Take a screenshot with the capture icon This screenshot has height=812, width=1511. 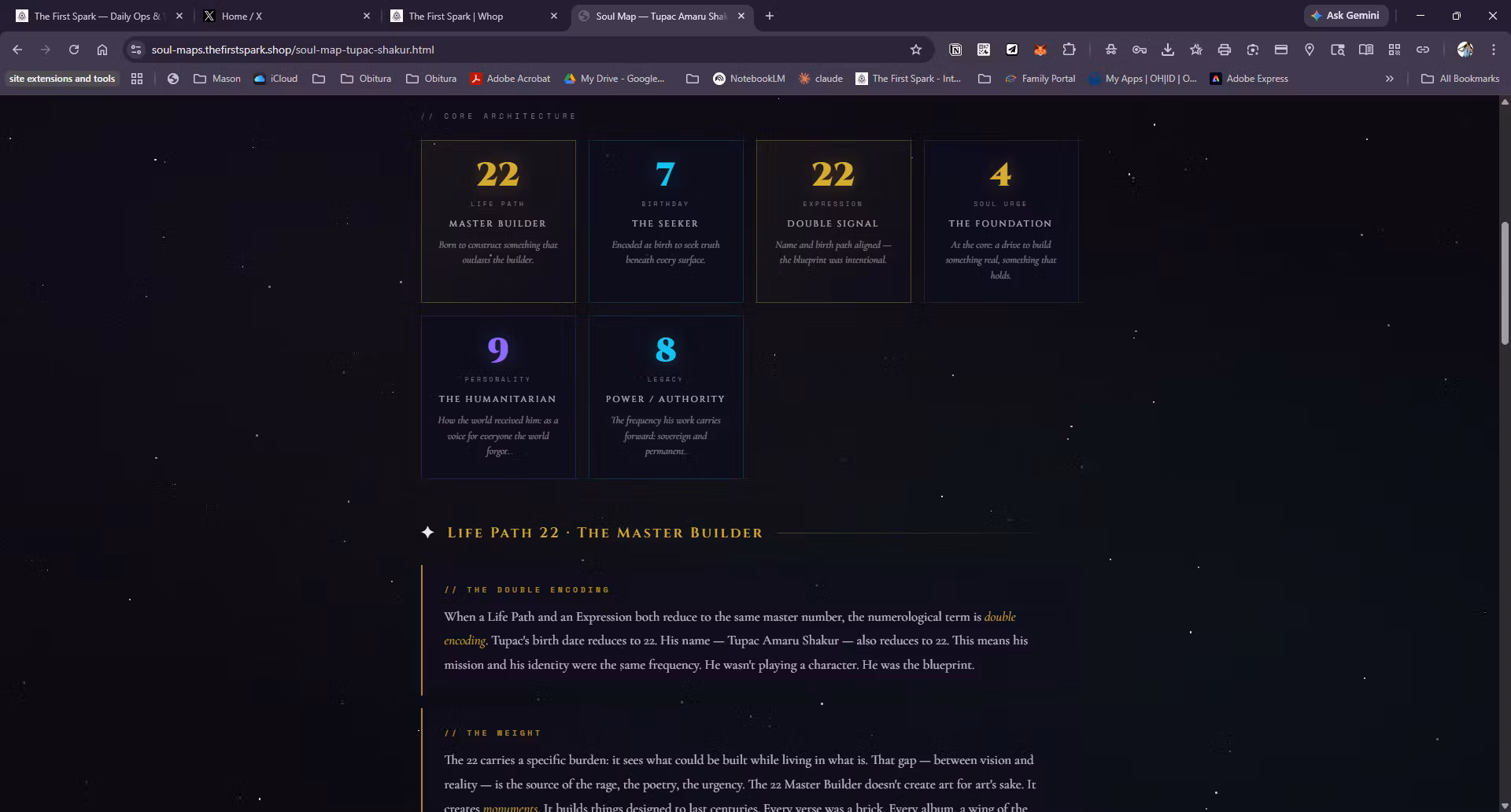[1253, 50]
